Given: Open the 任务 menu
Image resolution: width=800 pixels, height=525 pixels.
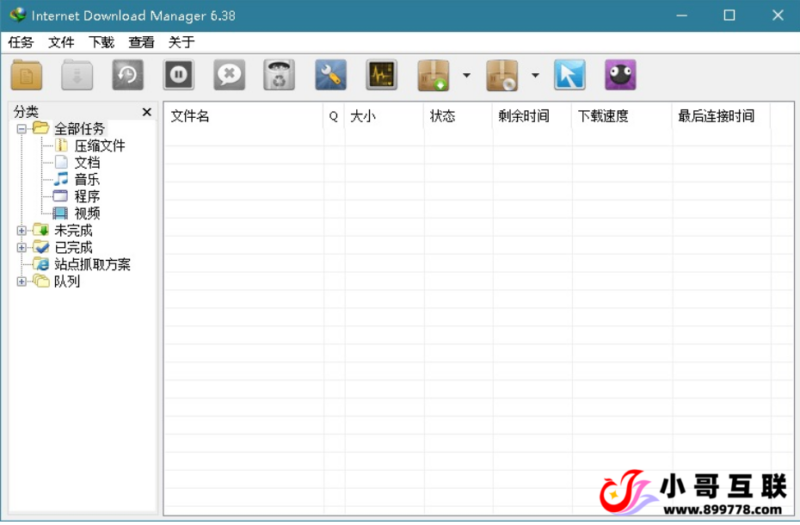Looking at the screenshot, I should tap(21, 42).
